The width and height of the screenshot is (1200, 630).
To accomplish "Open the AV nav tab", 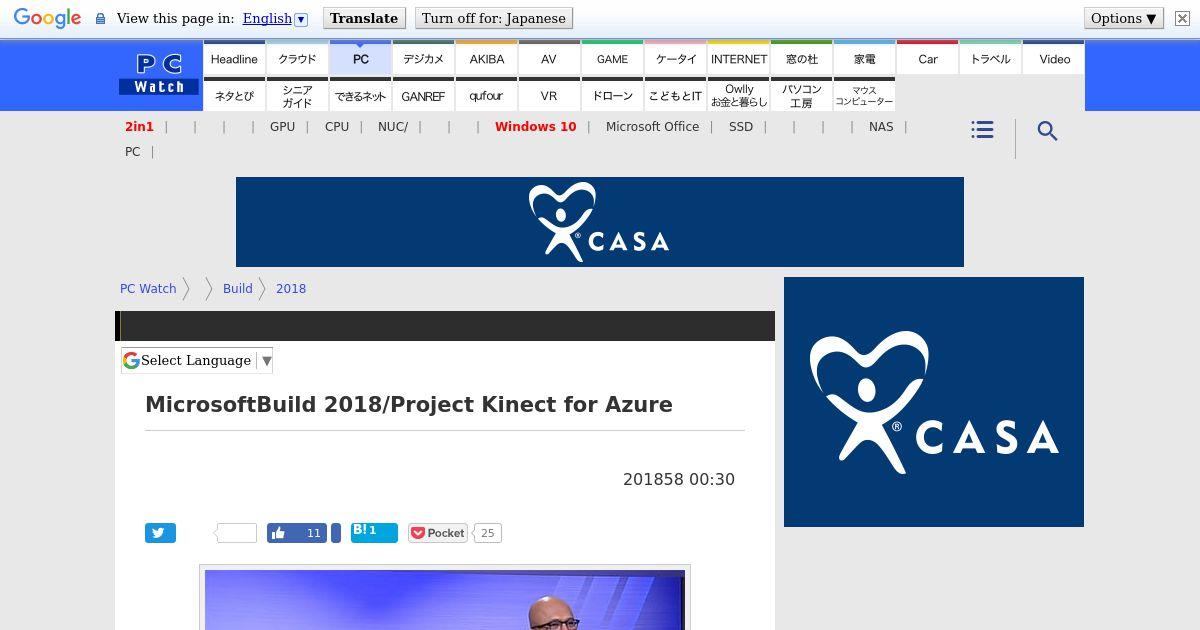I will [549, 59].
